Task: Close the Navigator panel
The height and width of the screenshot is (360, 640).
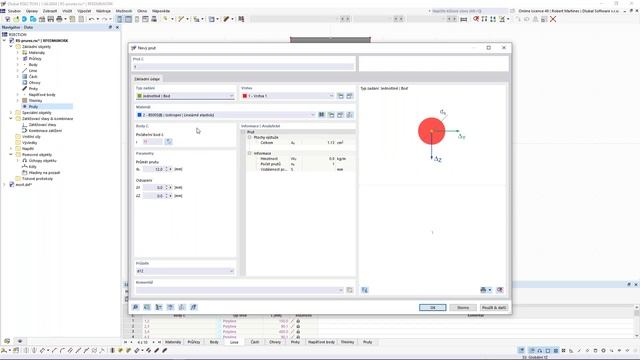Action: click(117, 27)
